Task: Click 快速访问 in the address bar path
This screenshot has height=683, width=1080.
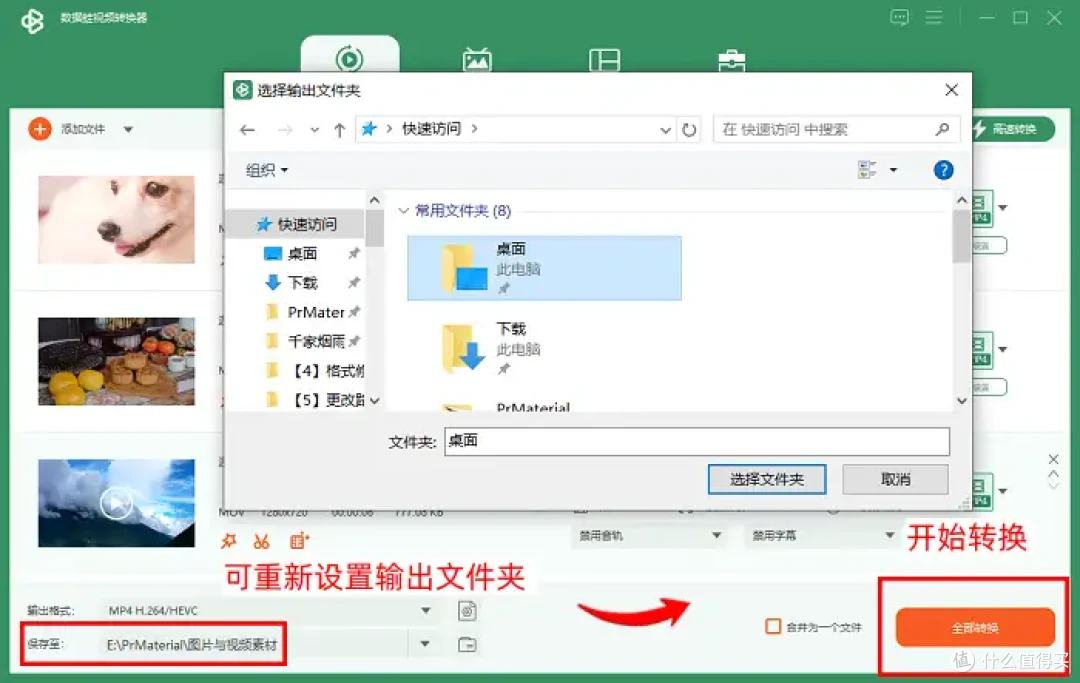Action: (431, 129)
